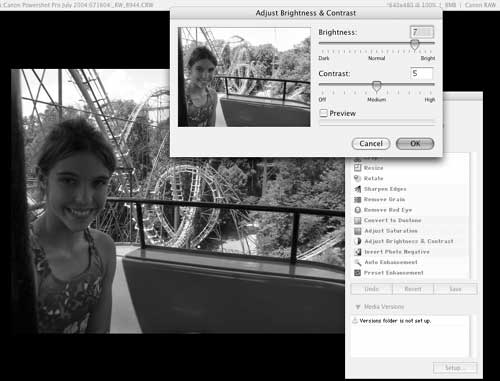The width and height of the screenshot is (500, 381).
Task: Select the Rotate text label
Action: (373, 178)
